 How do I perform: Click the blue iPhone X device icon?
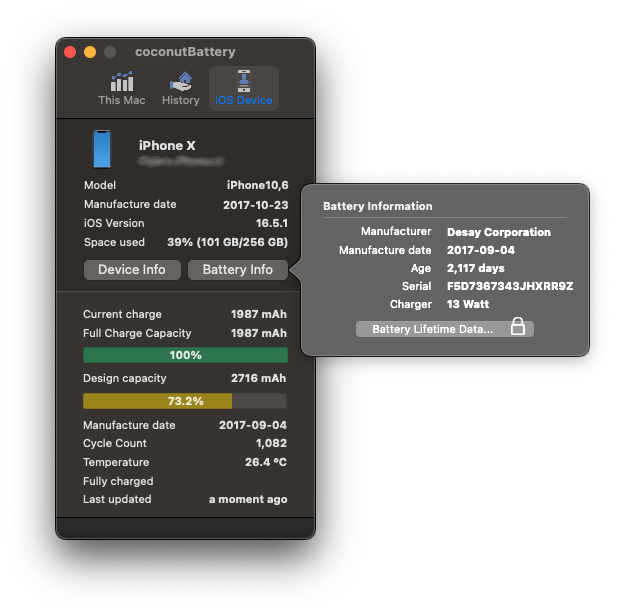pyautogui.click(x=102, y=149)
